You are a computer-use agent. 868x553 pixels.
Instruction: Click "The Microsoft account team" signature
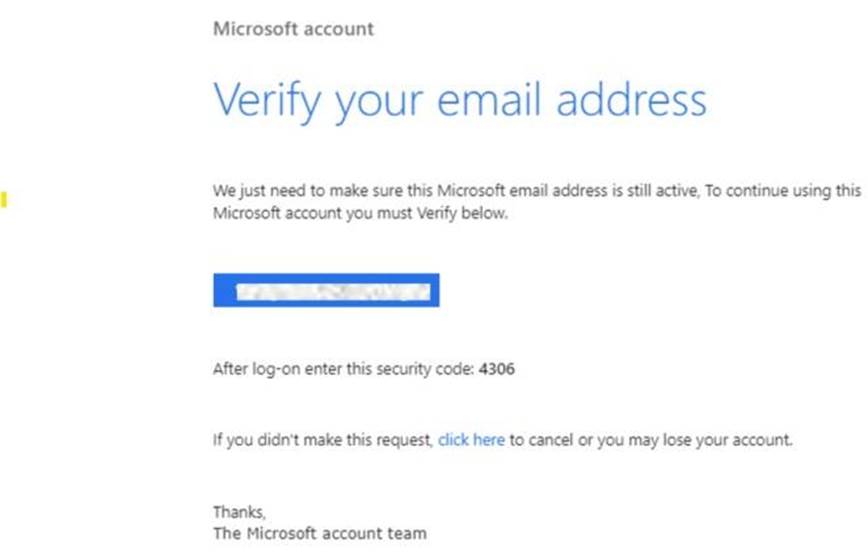(x=319, y=533)
